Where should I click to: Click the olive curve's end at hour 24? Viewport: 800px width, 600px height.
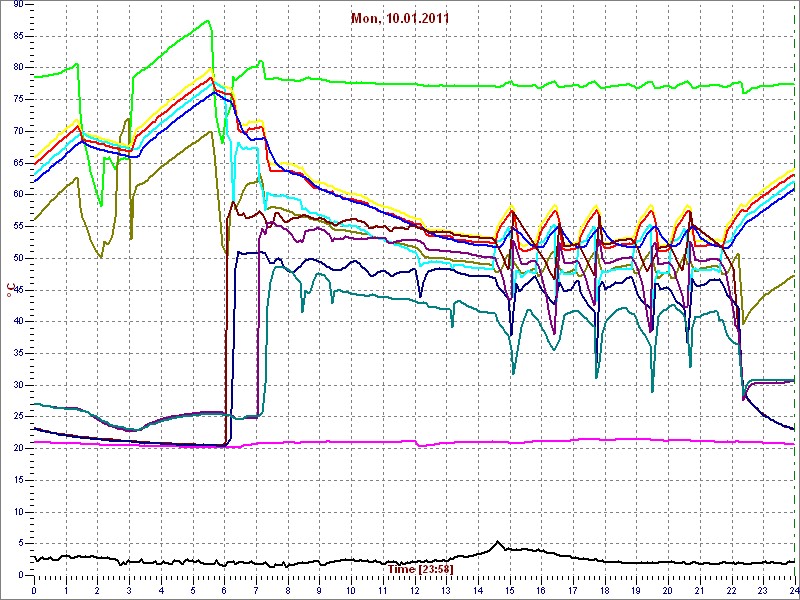(x=793, y=275)
